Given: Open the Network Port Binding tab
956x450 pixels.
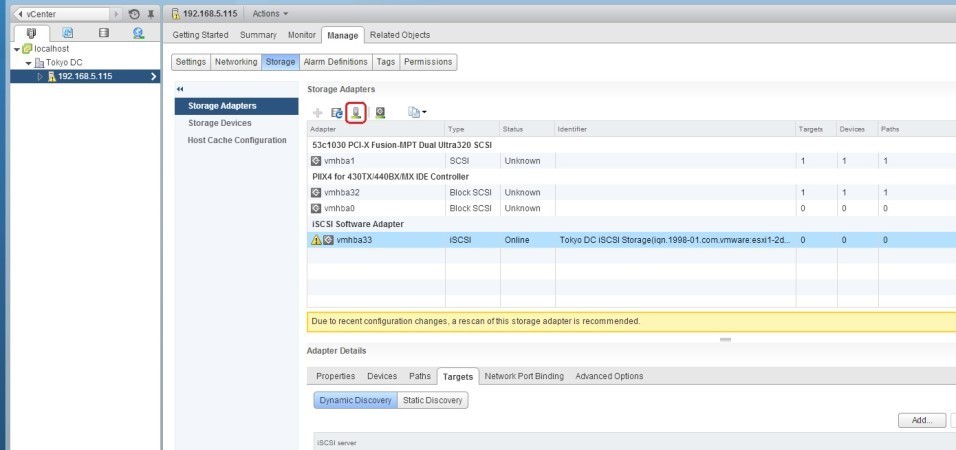Looking at the screenshot, I should (524, 376).
